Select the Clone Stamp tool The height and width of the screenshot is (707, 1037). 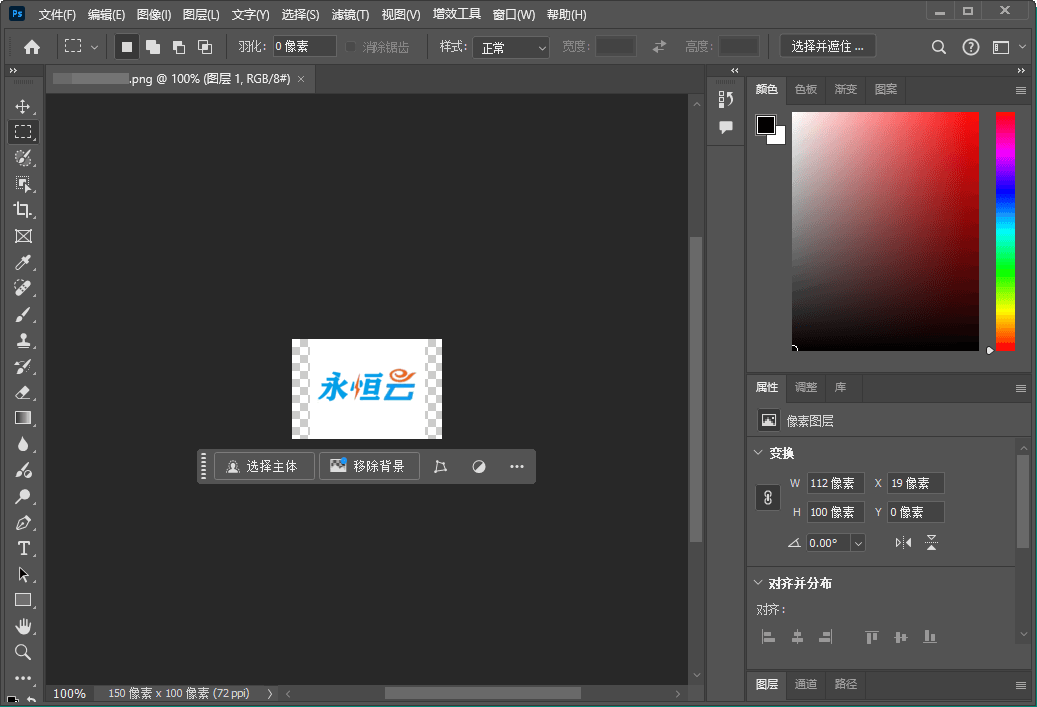23,340
